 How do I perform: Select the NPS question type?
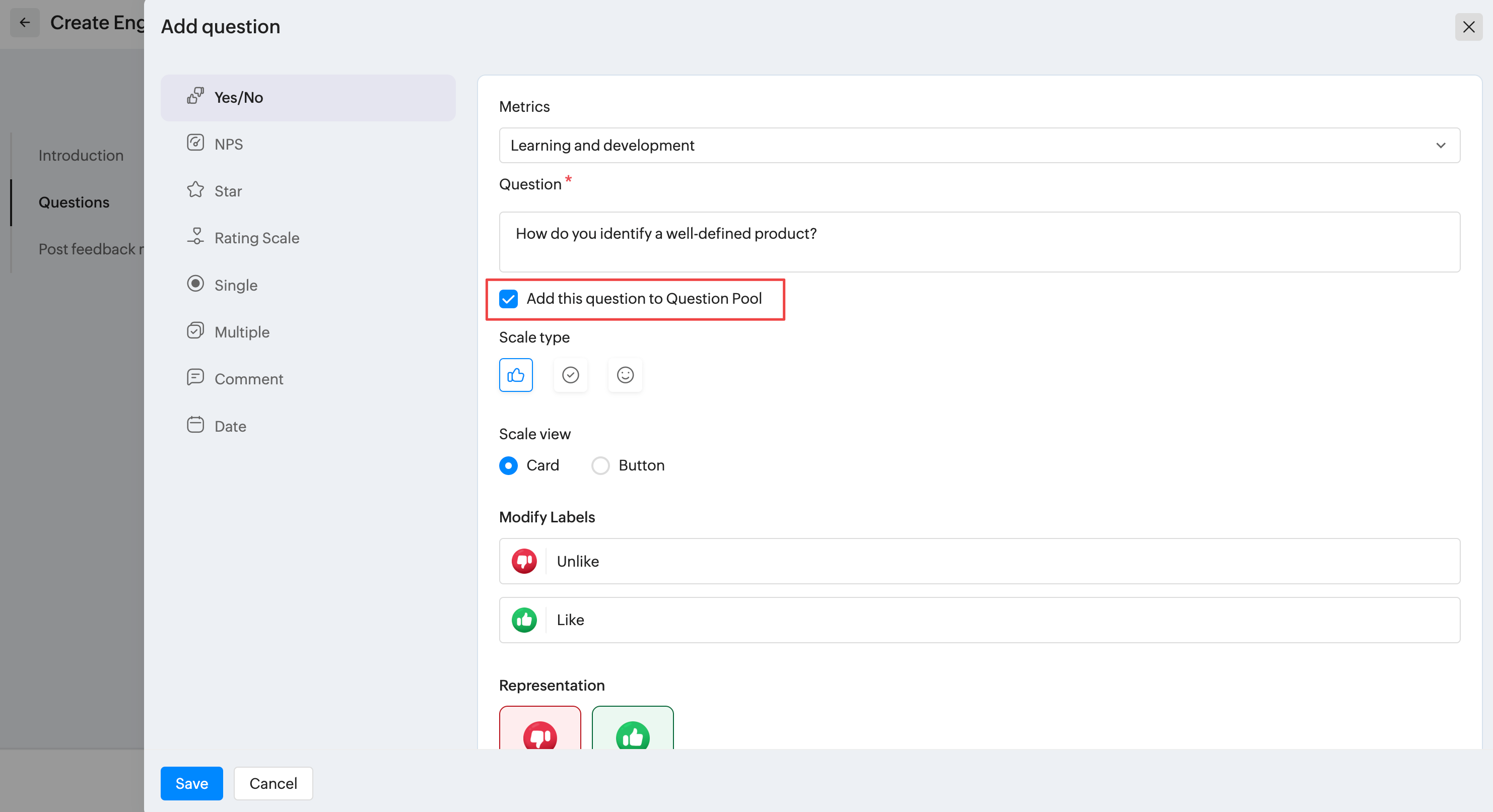[x=308, y=145]
